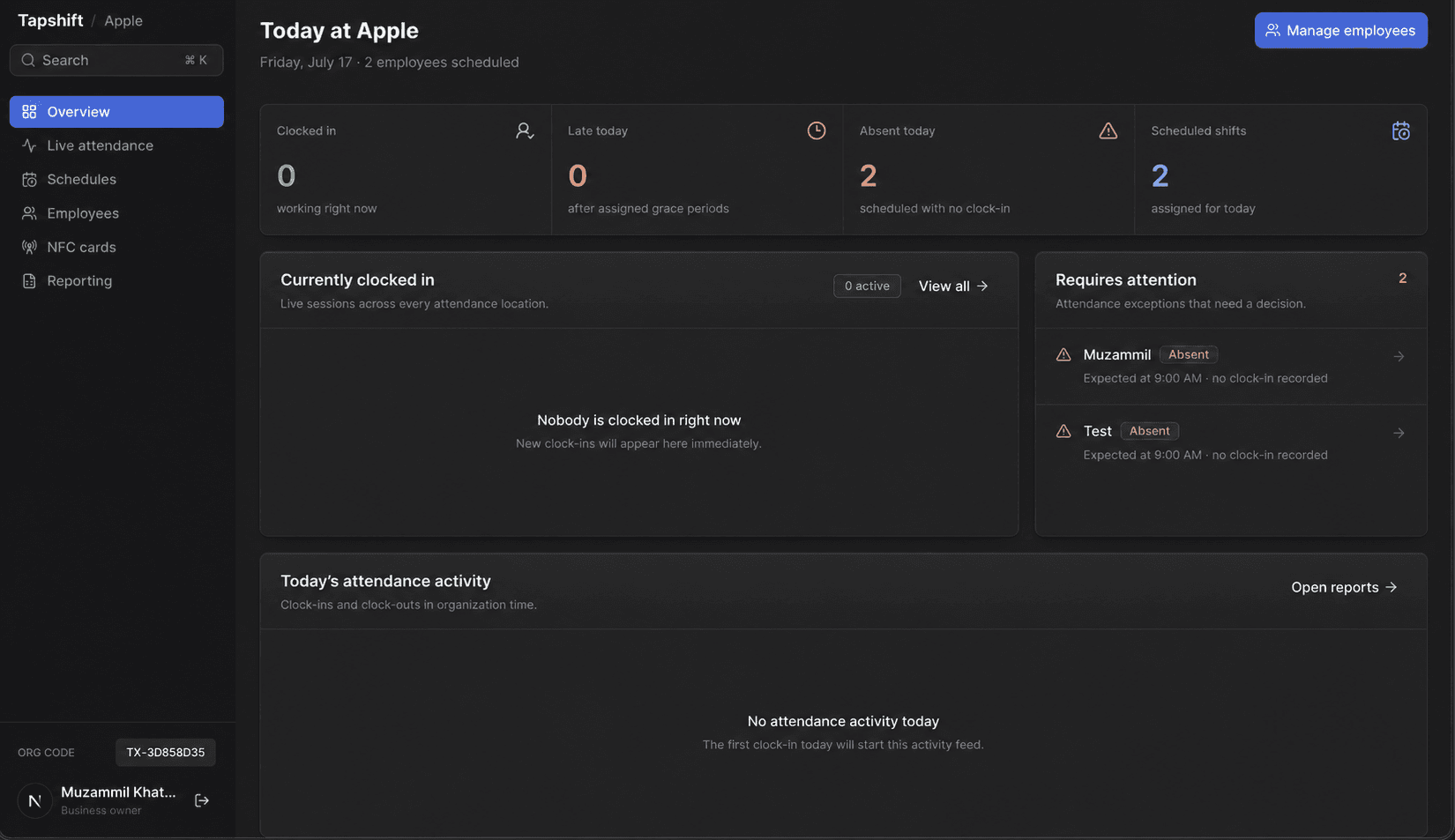Viewport: 1455px width, 840px height.
Task: Click Muzammil Khat... profile name
Action: coord(118,792)
